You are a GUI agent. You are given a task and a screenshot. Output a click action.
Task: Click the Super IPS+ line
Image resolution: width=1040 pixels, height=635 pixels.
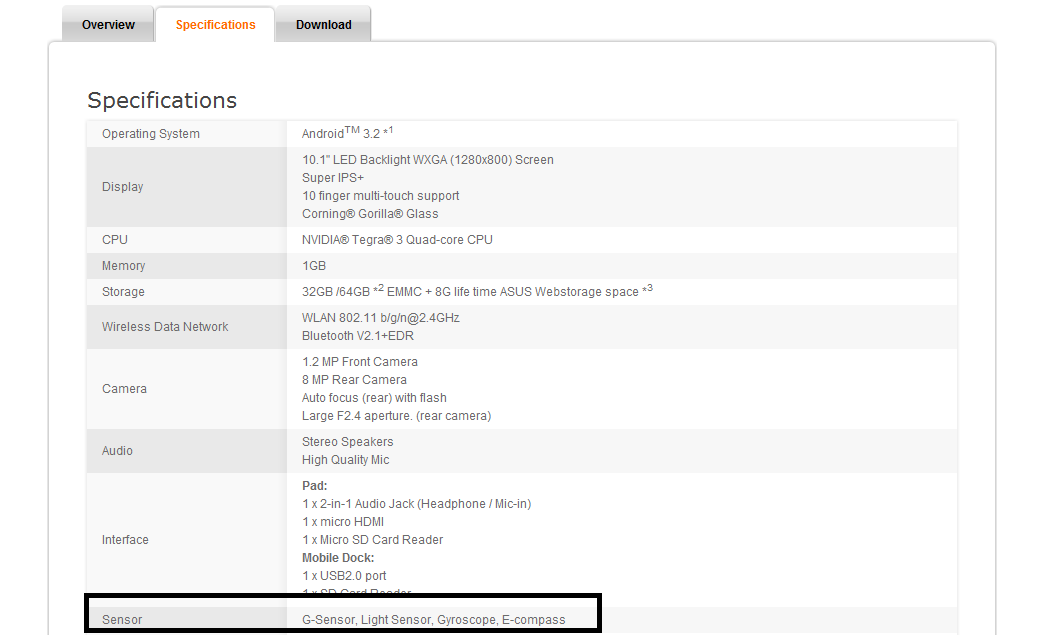tap(333, 178)
